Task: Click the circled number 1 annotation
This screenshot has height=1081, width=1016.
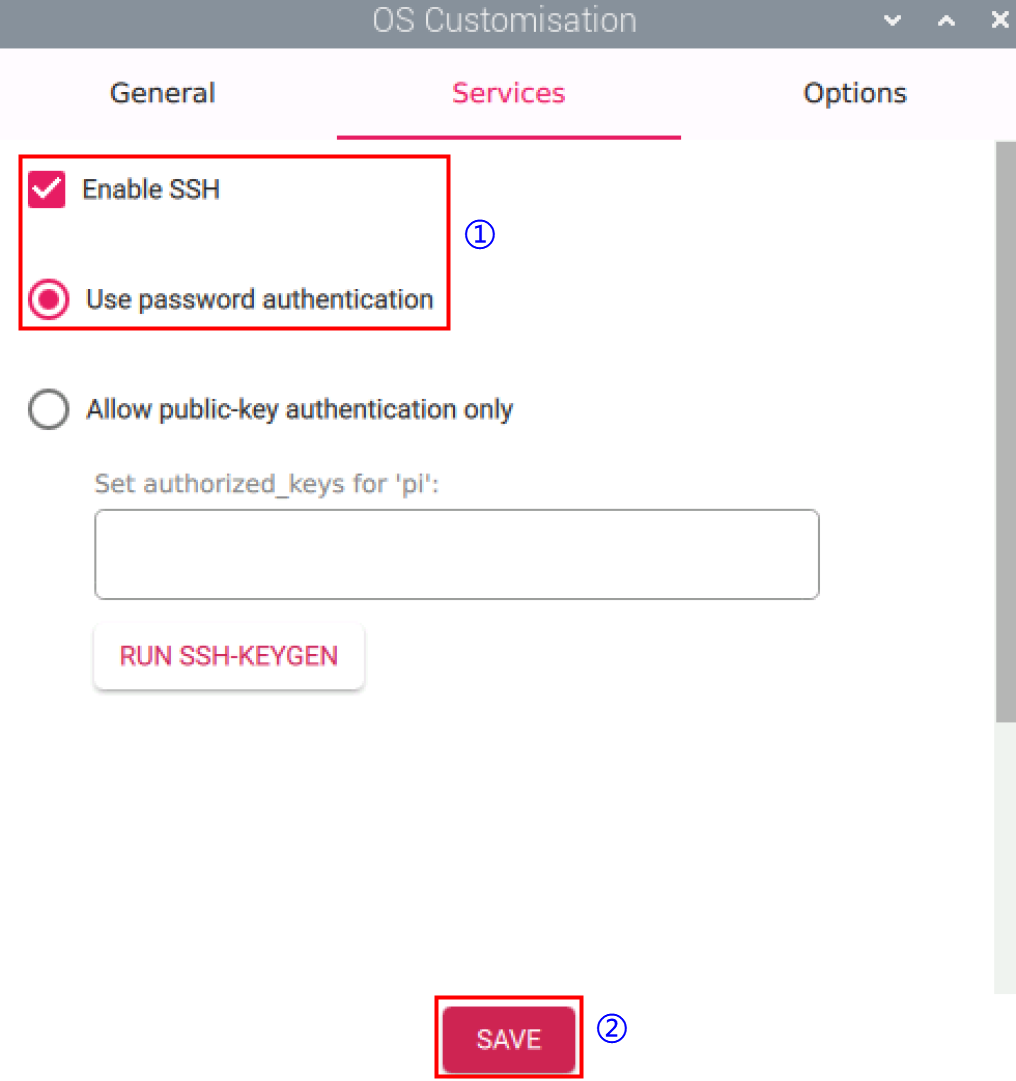Action: click(x=479, y=235)
